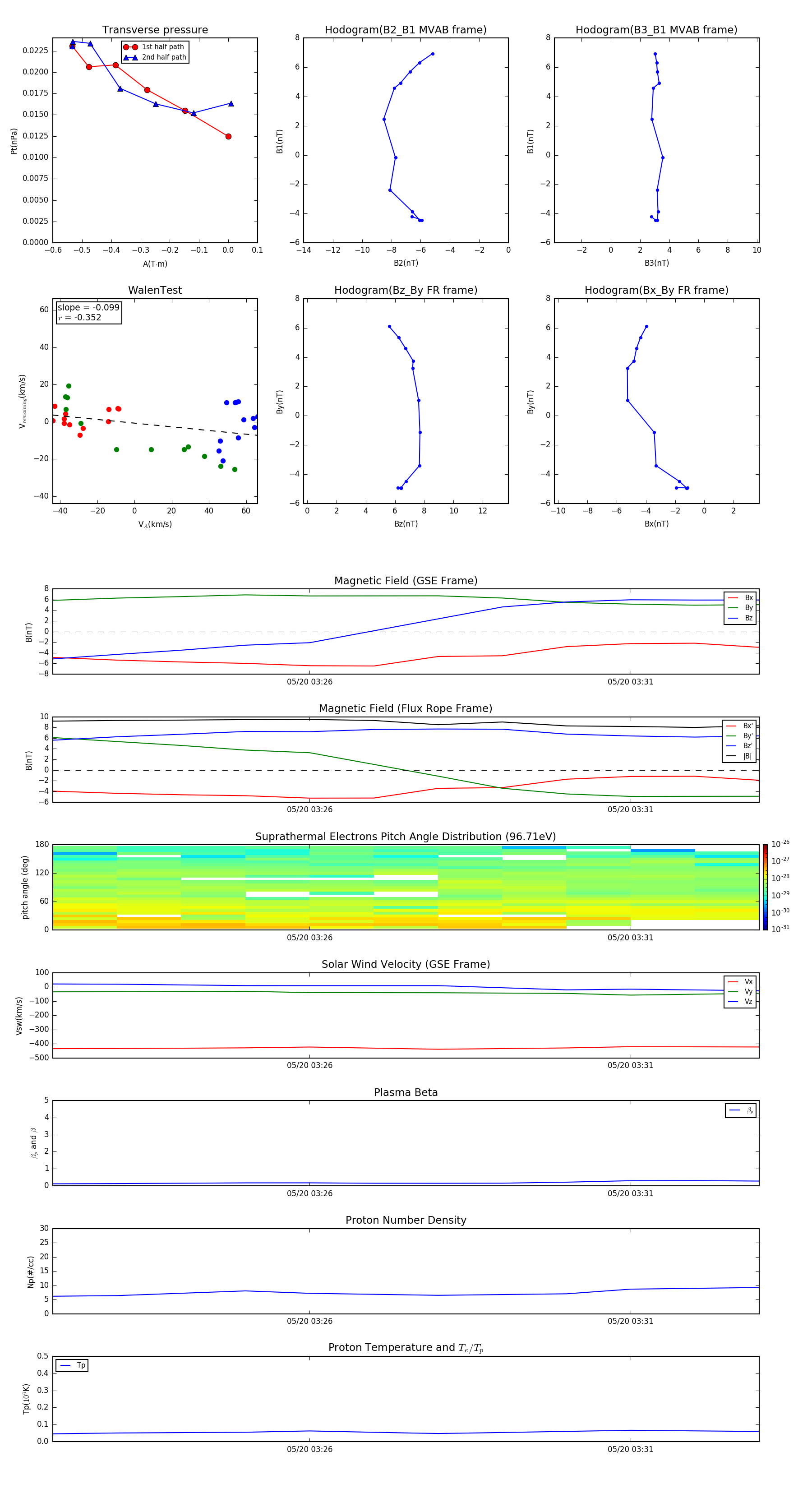Click the 'By' entry in GSE legend
This screenshot has height=1489, width=812.
pyautogui.click(x=740, y=607)
